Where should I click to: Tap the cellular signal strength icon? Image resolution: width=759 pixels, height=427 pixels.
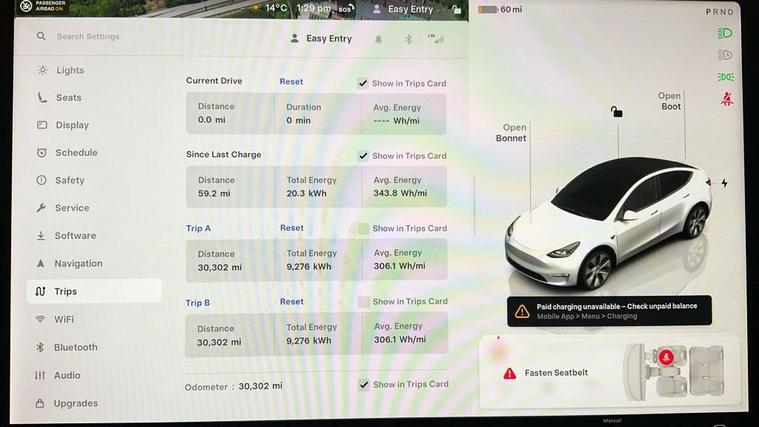[x=436, y=39]
